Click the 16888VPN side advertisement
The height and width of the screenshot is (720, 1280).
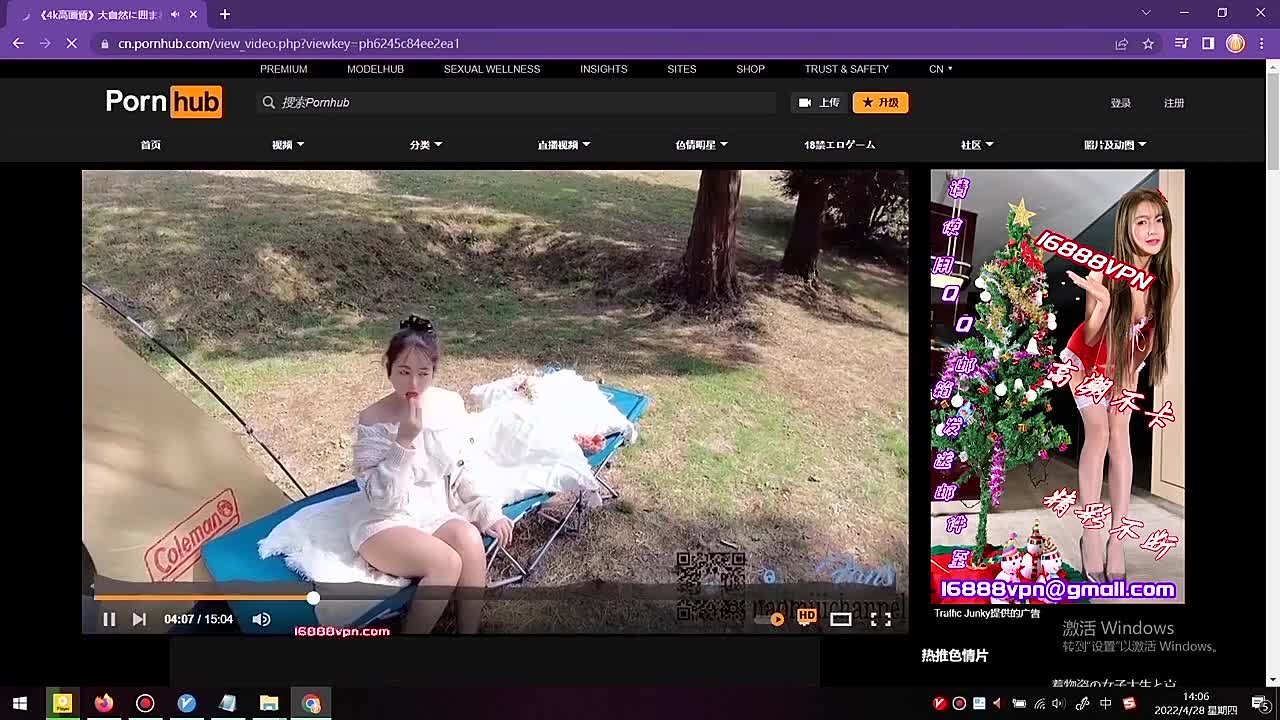tap(1057, 386)
